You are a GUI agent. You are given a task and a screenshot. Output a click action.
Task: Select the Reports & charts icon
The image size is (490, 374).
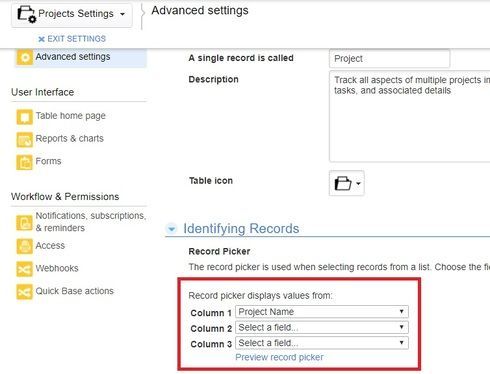(25, 140)
